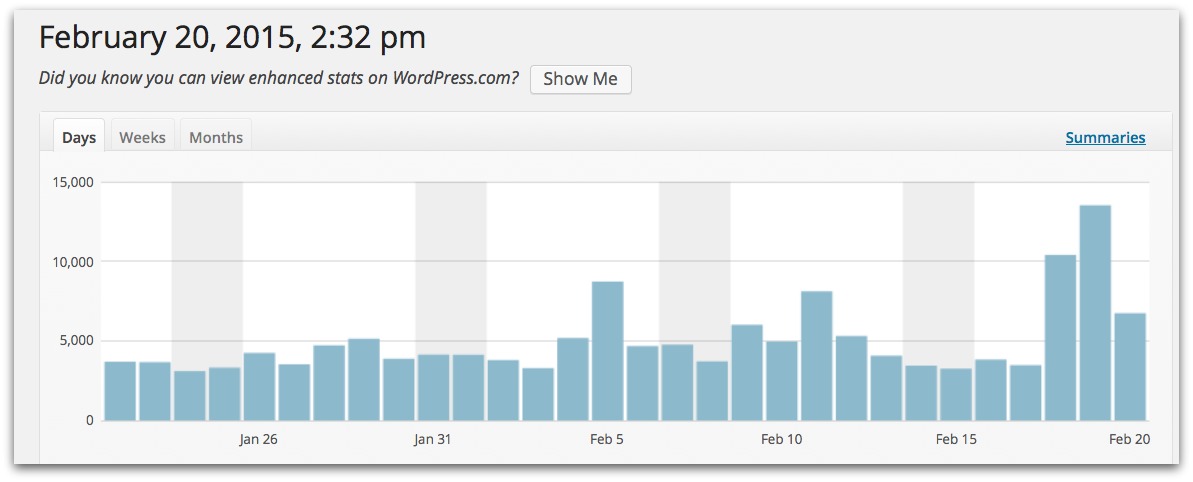
Task: Open the Weeks tab
Action: [142, 138]
